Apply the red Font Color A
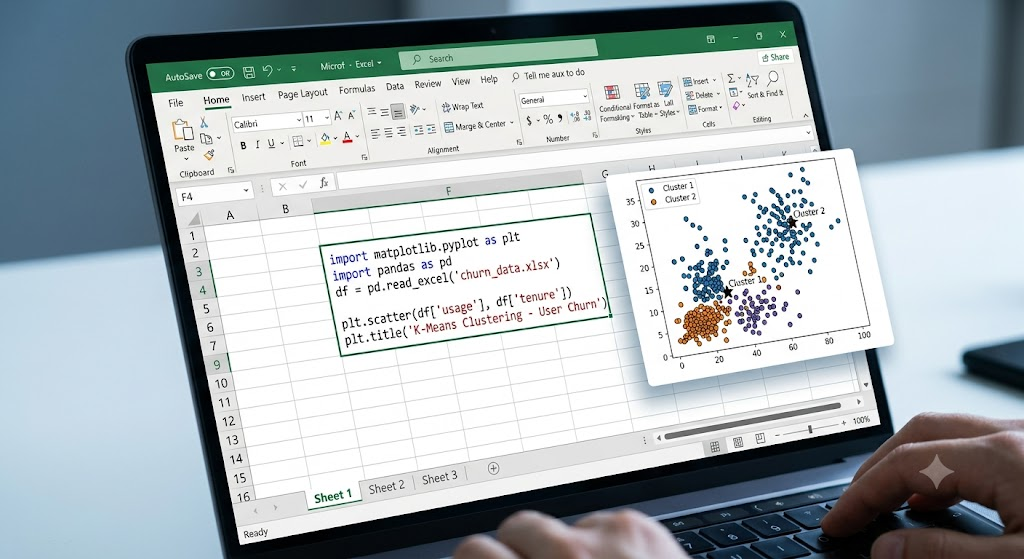 tap(347, 136)
